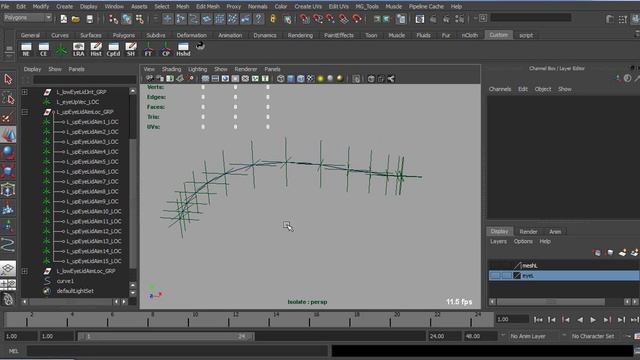Click the eyeL layer color swatch

point(517,276)
